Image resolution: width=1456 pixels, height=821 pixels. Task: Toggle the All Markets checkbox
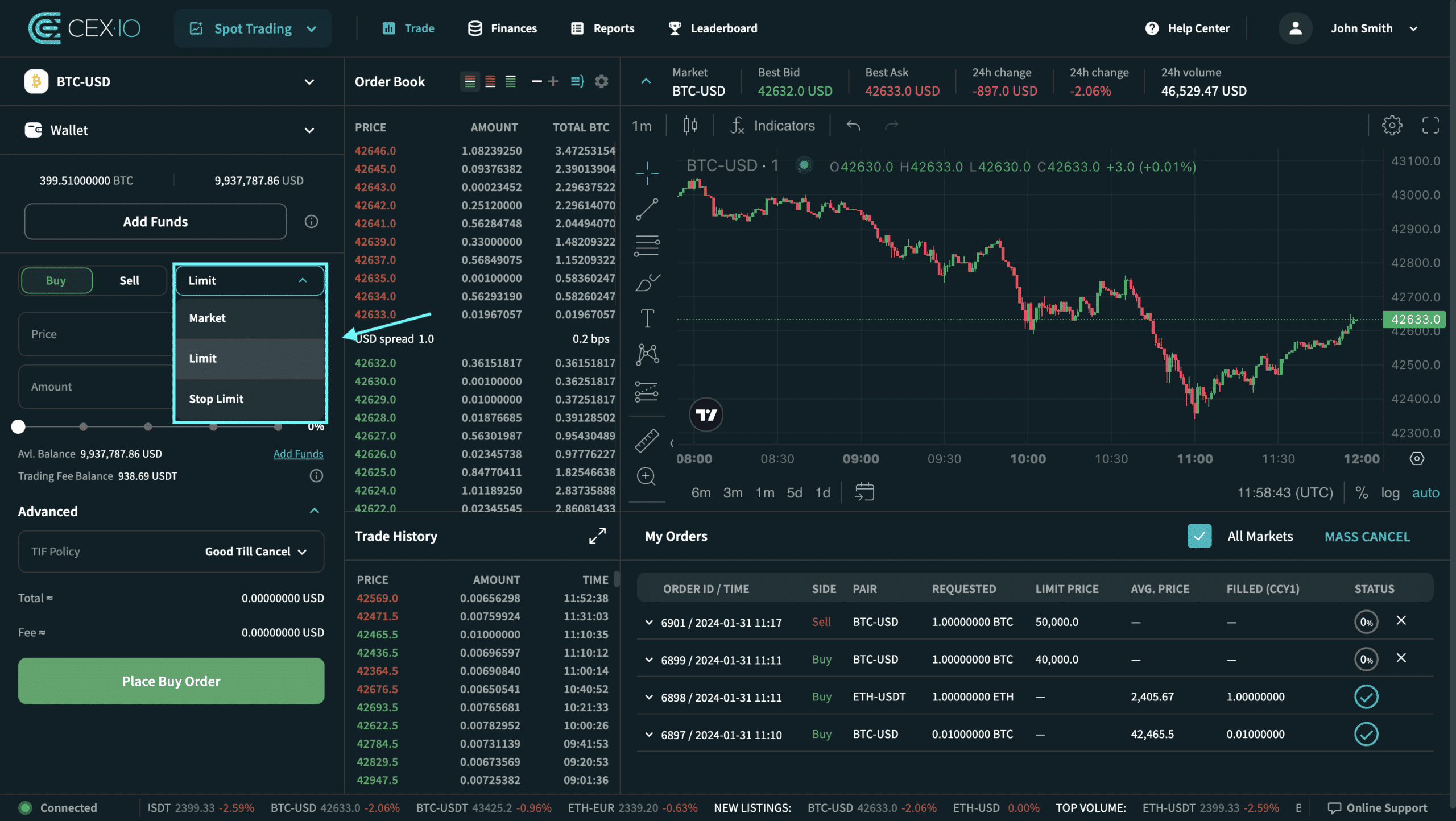[1199, 536]
